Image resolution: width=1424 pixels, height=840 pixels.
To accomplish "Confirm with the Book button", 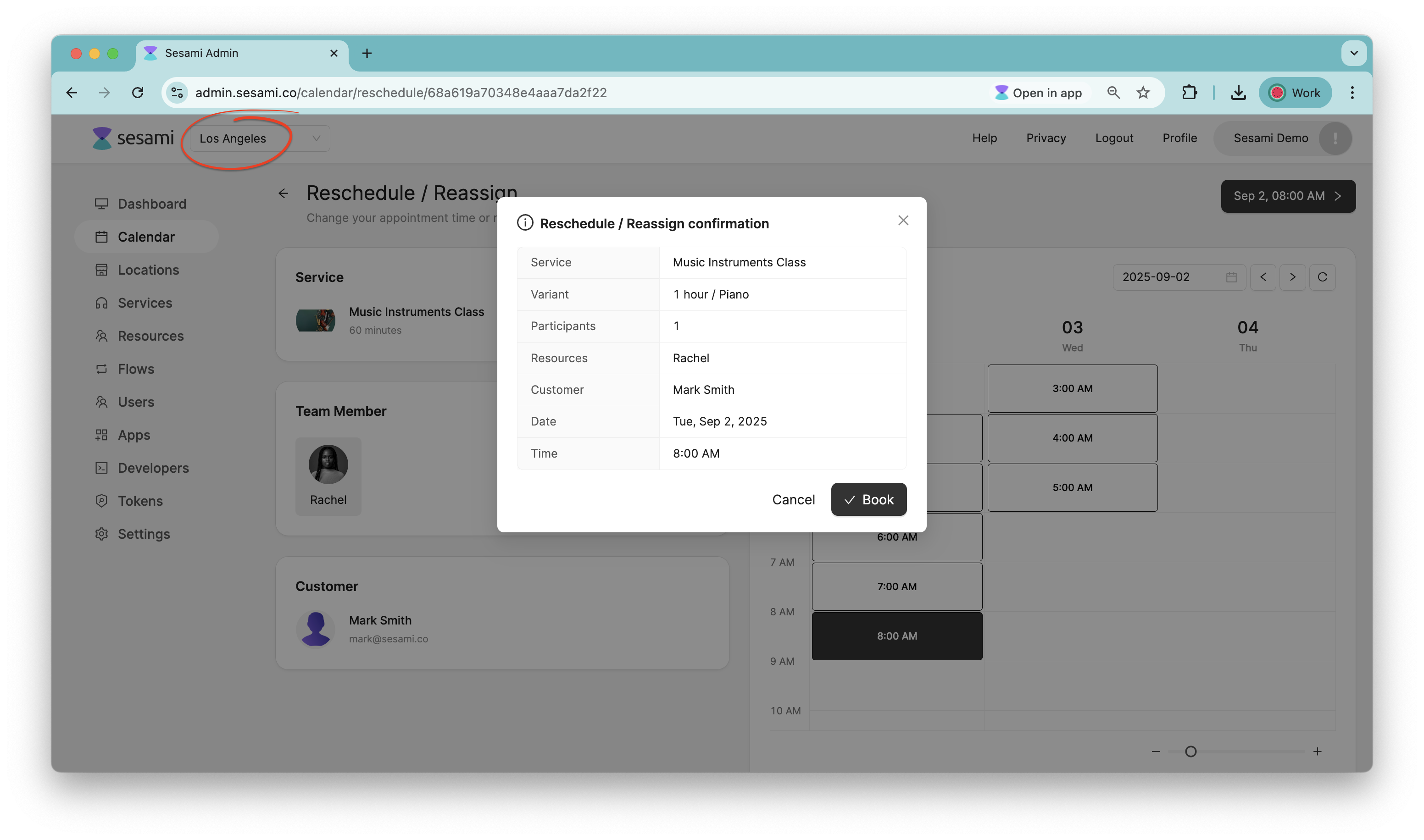I will coord(868,499).
